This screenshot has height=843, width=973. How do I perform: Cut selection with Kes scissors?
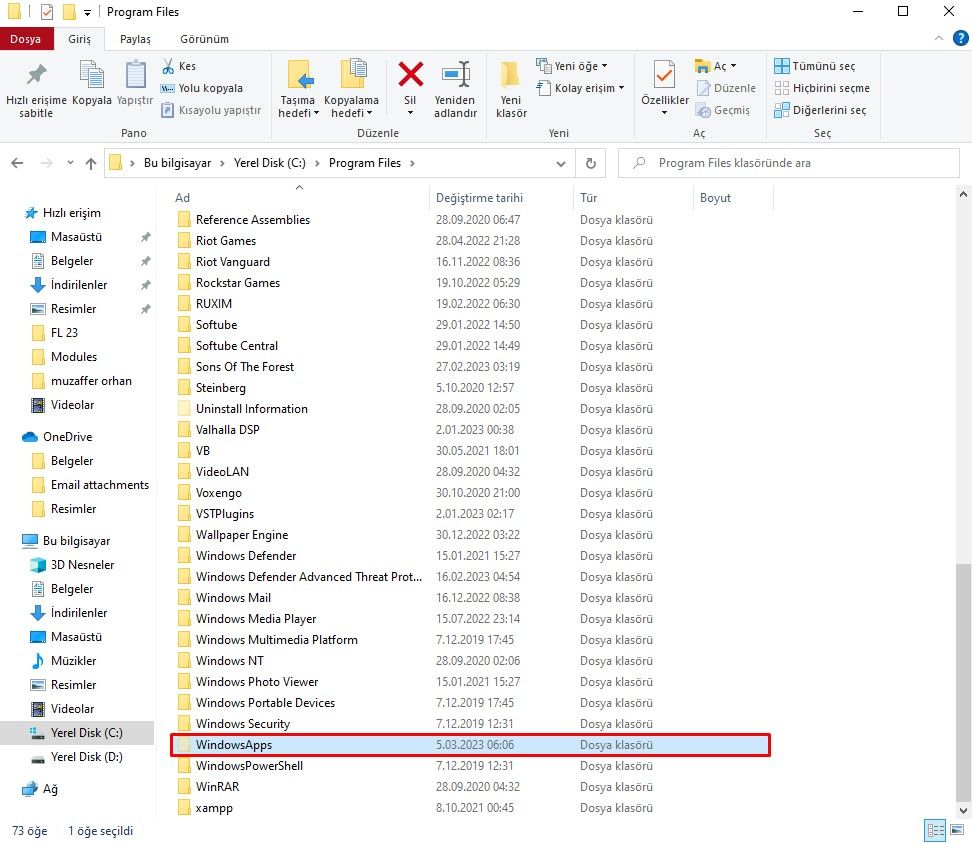(x=179, y=66)
